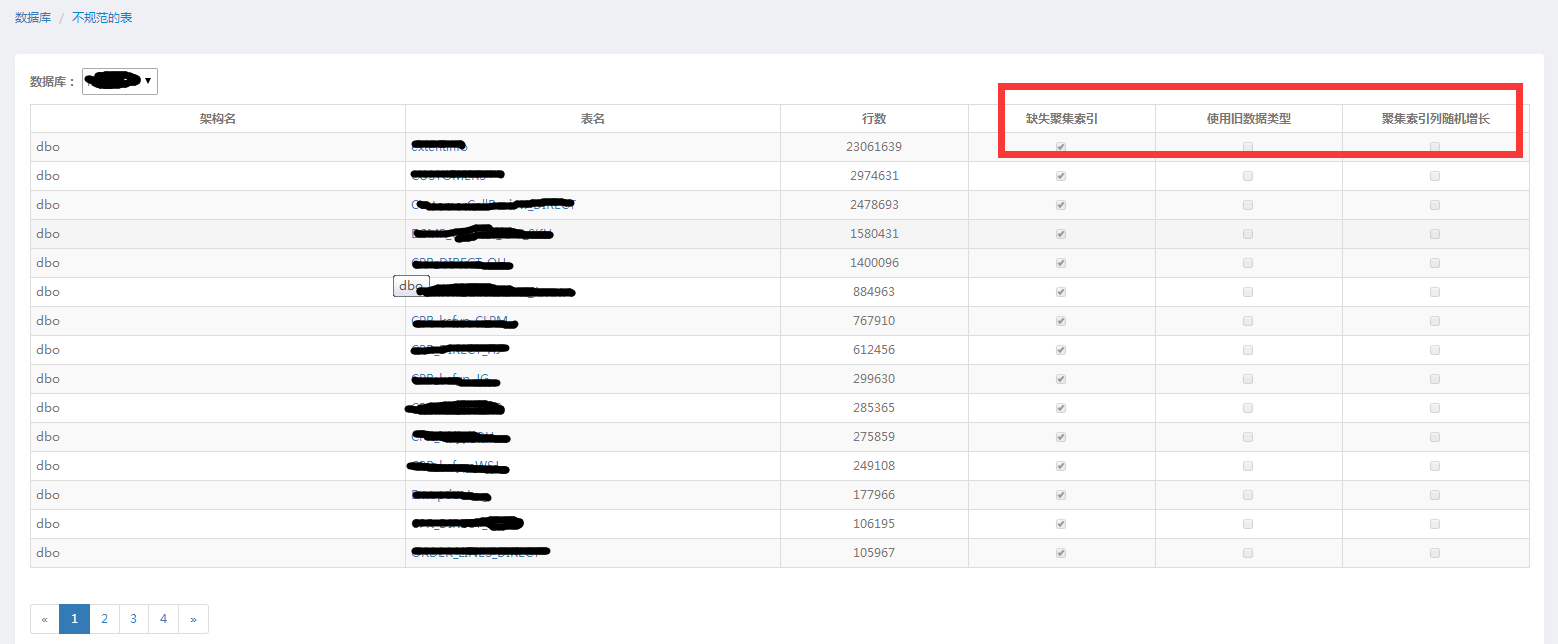The width and height of the screenshot is (1558, 644).
Task: Click the 架构名 column header
Action: pyautogui.click(x=218, y=118)
